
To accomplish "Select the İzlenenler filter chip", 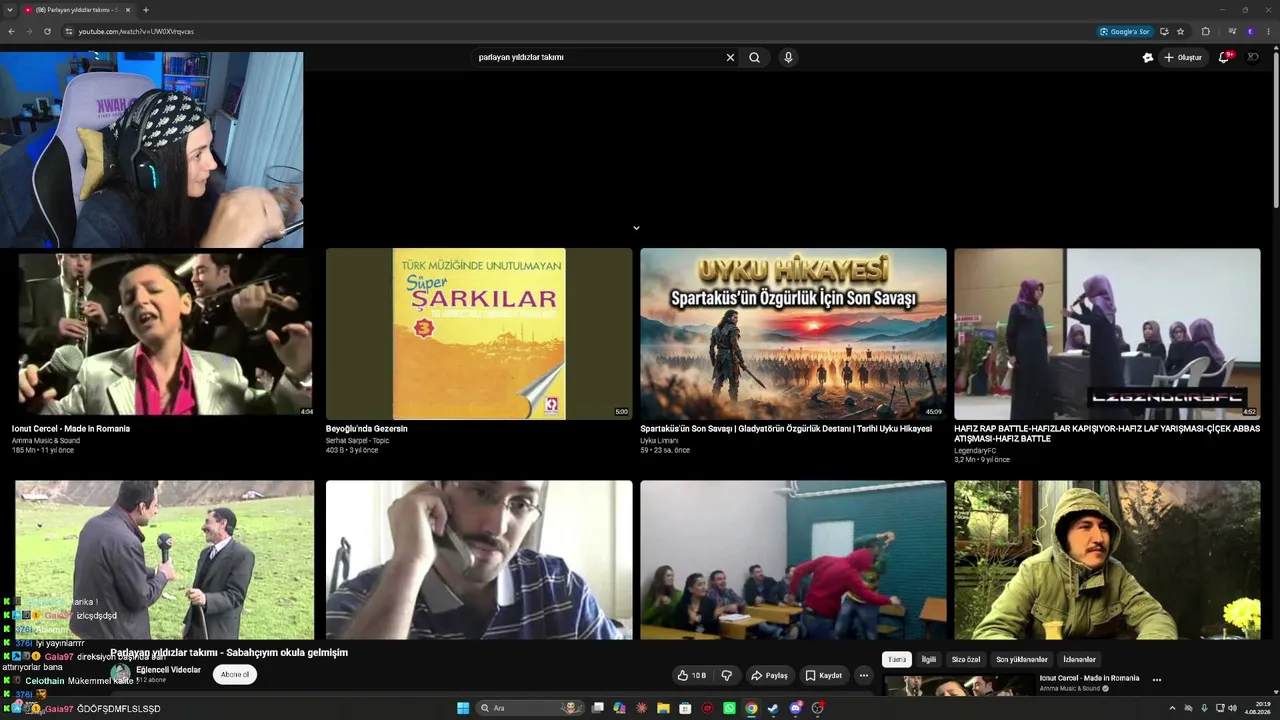I will point(1080,660).
